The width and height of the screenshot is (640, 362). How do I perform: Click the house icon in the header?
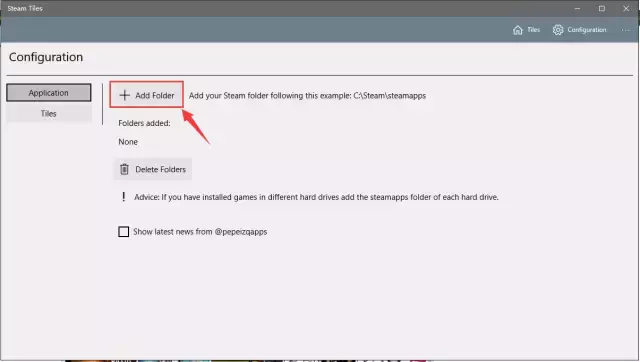pyautogui.click(x=518, y=30)
